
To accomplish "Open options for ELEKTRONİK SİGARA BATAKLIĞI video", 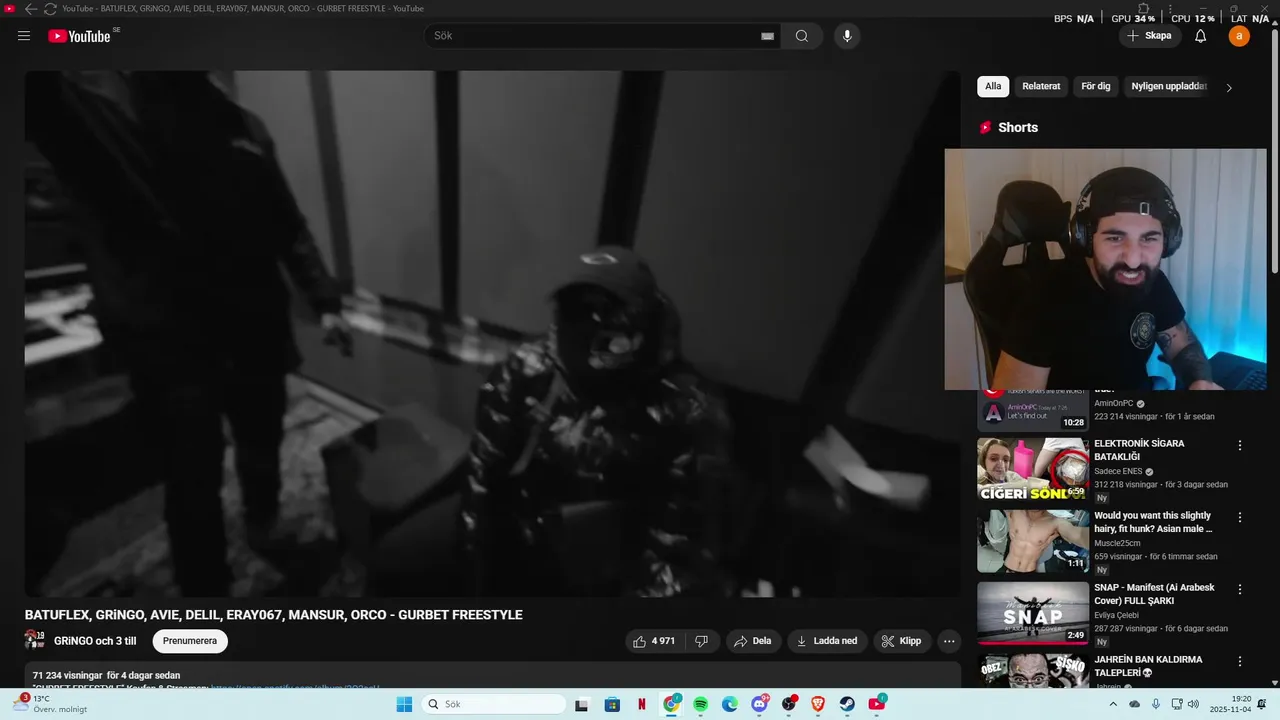I will 1240,446.
